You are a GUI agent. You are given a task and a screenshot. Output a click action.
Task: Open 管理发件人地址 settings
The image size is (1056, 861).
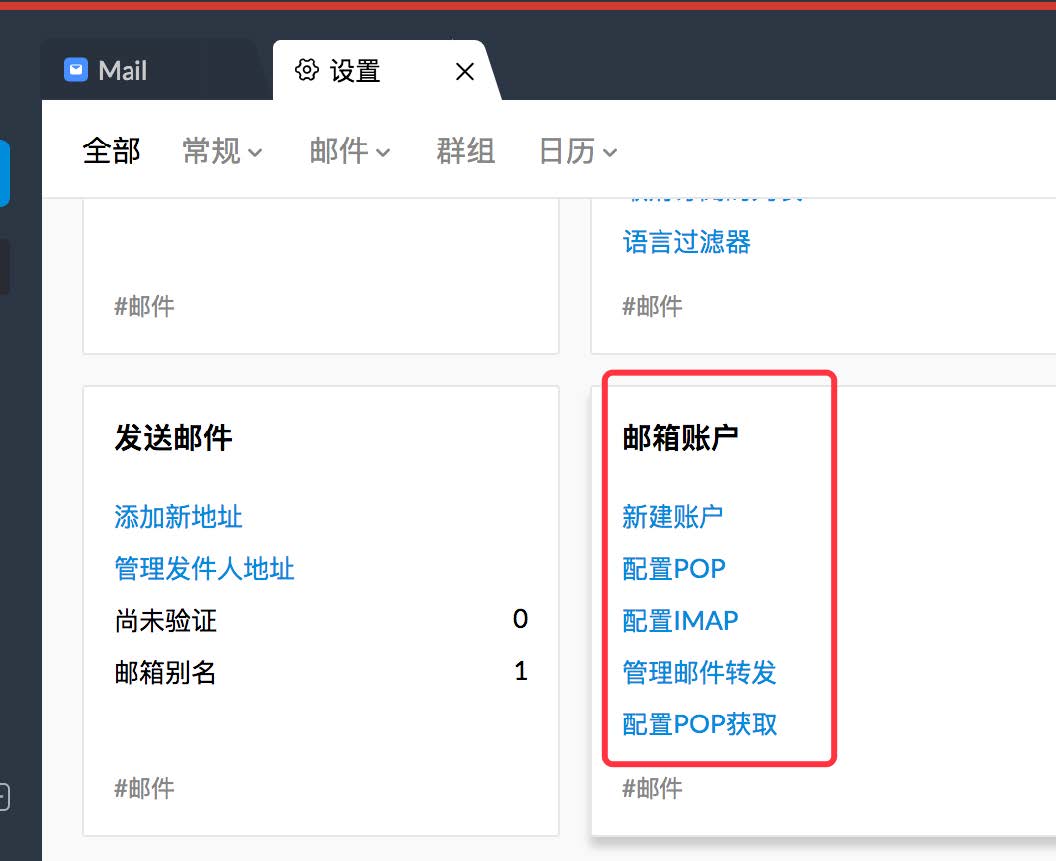point(204,569)
